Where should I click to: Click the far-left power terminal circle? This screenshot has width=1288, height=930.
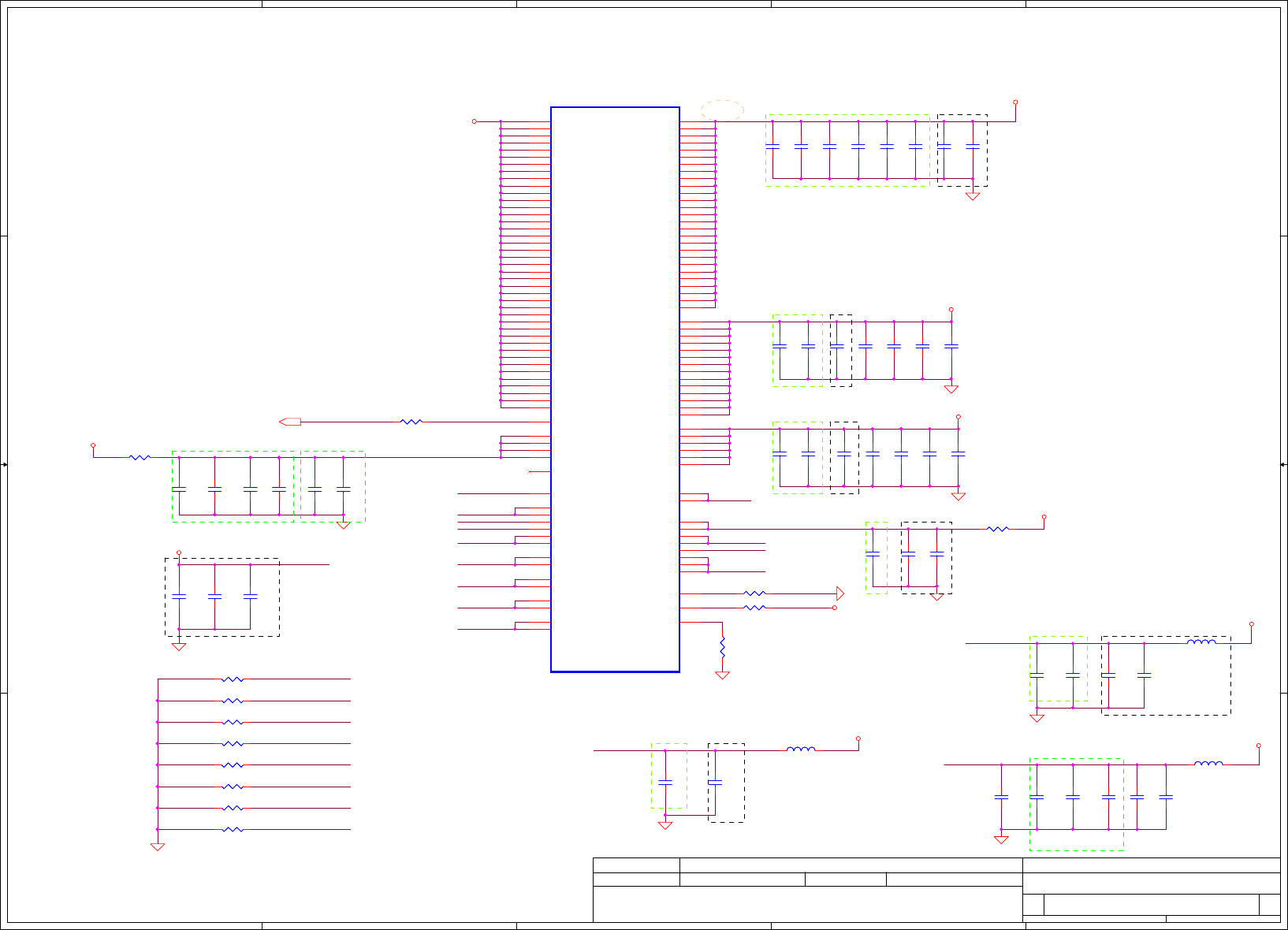coord(93,446)
